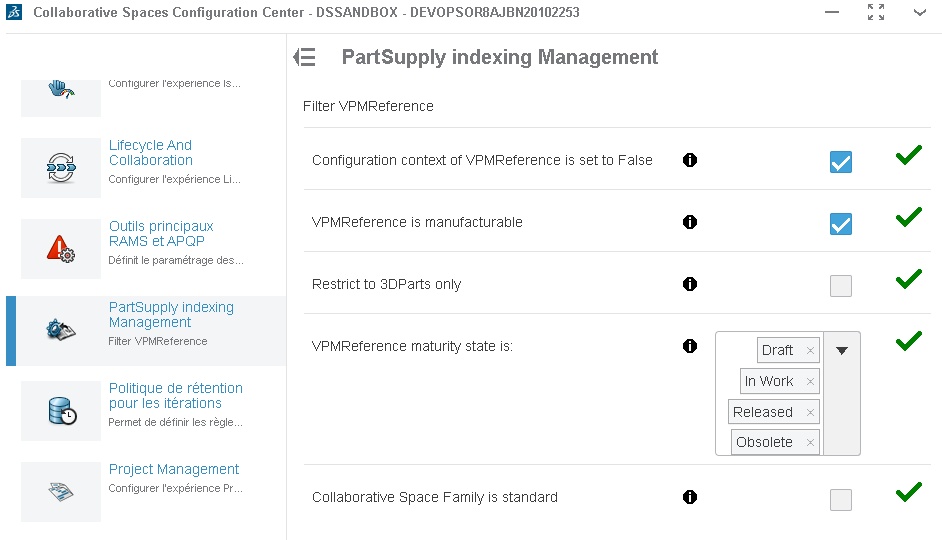Screen dimensions: 942x540
Task: Remove the Obsolete maturity state tag
Action: 810,442
